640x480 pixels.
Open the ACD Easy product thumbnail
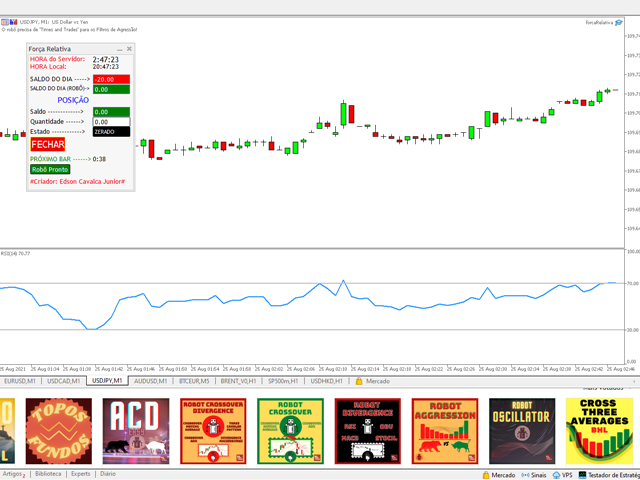click(136, 431)
